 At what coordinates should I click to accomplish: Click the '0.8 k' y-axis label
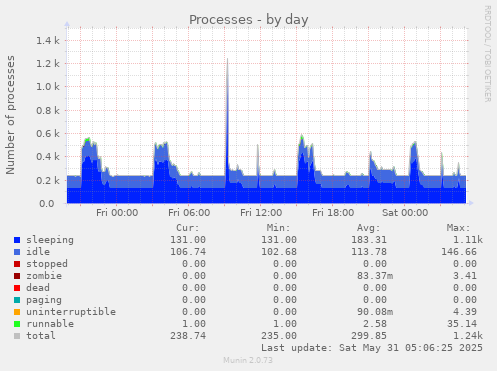48,110
